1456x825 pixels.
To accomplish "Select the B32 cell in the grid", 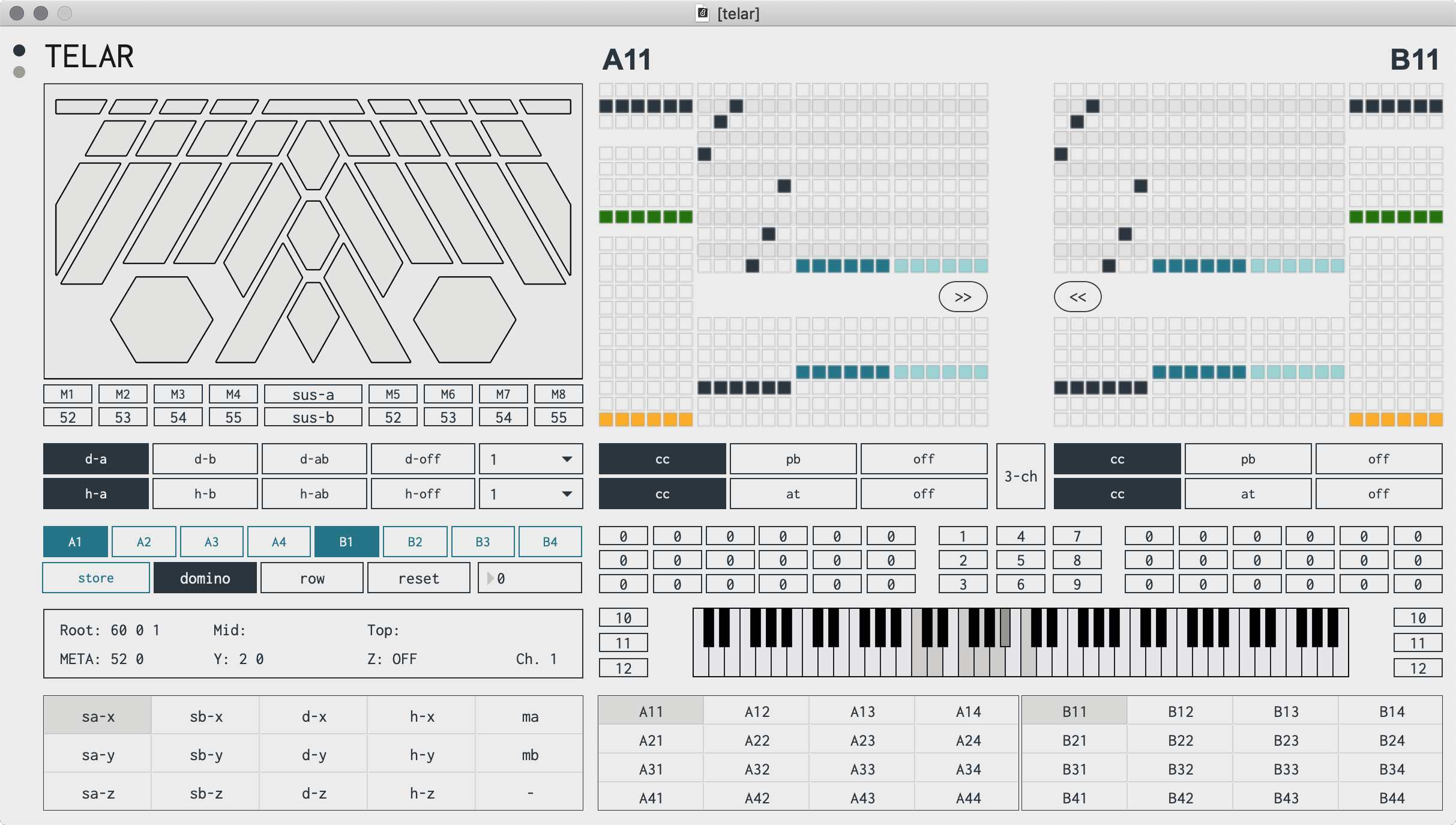I will [1180, 769].
